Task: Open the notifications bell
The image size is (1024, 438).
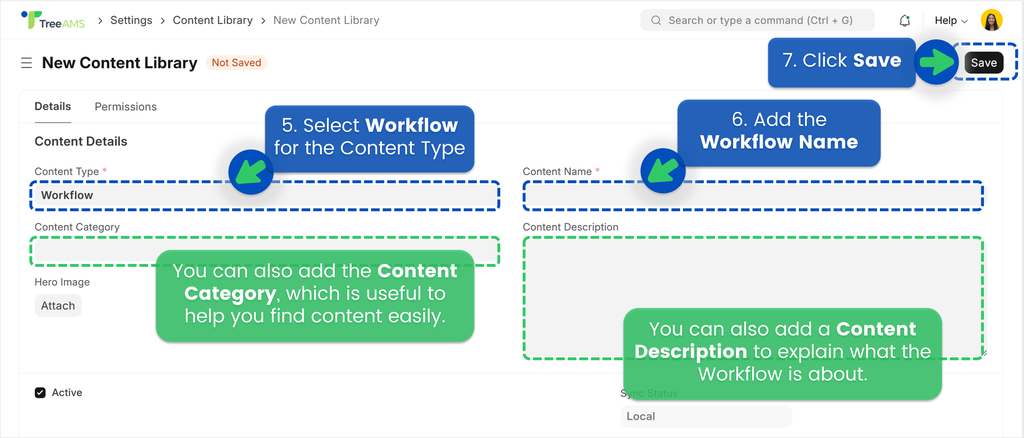Action: point(904,20)
